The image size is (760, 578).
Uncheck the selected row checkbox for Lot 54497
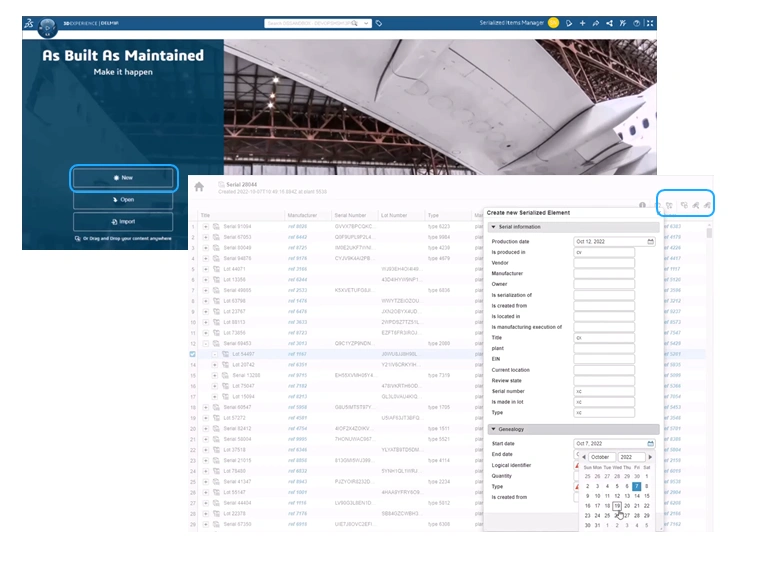coord(192,354)
